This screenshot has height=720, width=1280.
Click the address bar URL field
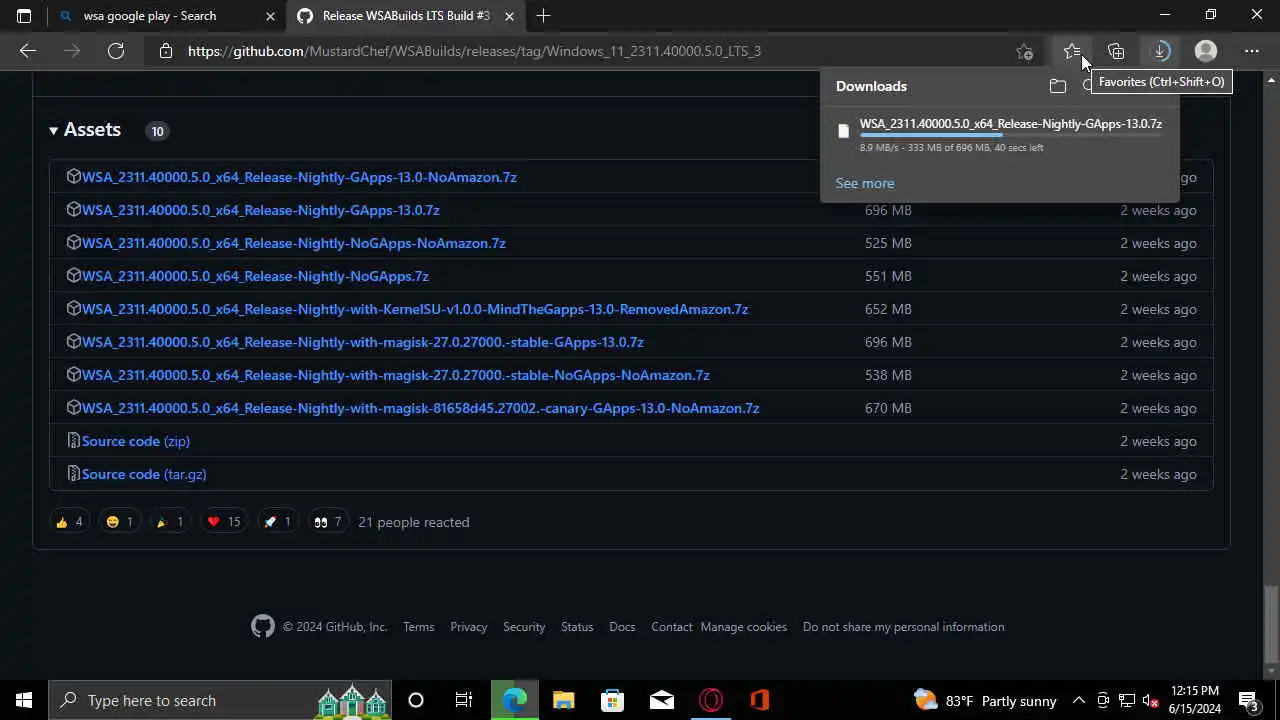tap(590, 51)
